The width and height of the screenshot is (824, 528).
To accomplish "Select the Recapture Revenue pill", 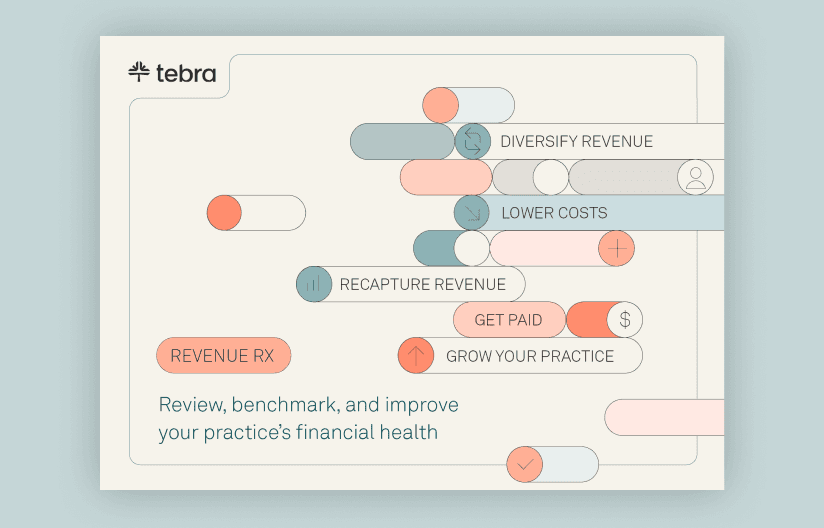I will 410,284.
